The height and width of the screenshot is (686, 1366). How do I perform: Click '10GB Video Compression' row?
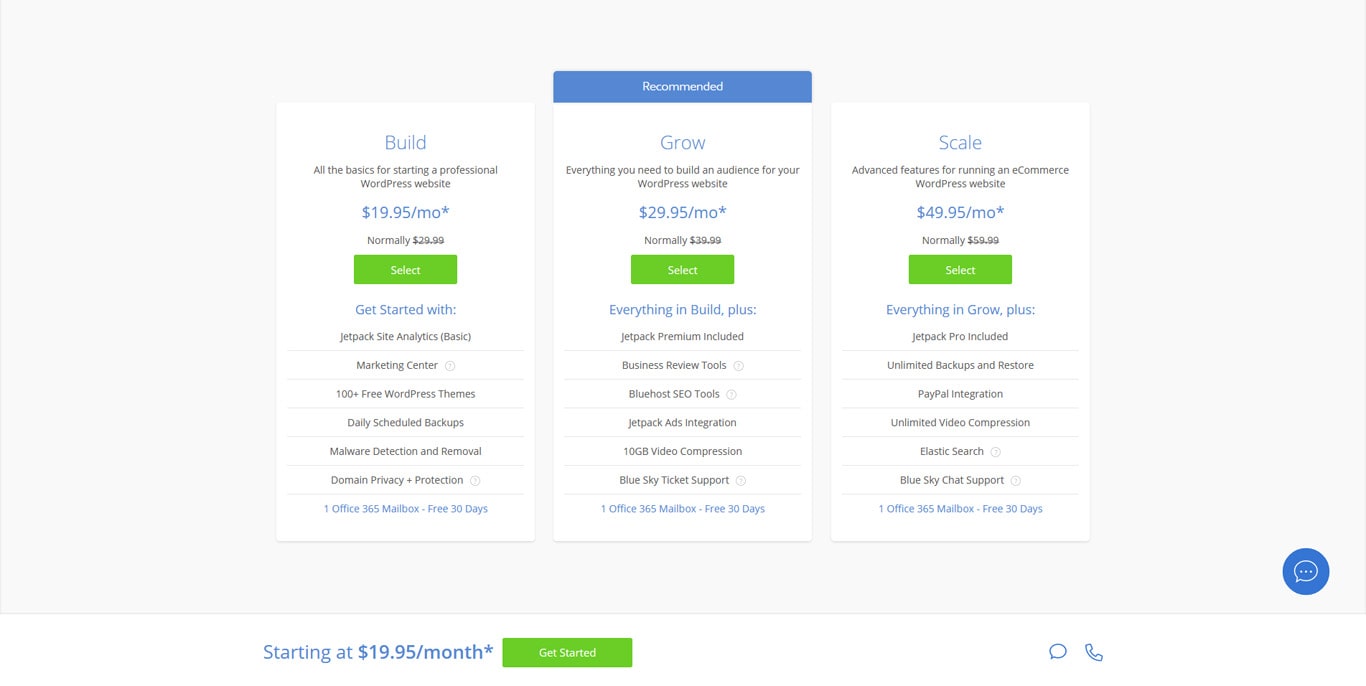[682, 452]
